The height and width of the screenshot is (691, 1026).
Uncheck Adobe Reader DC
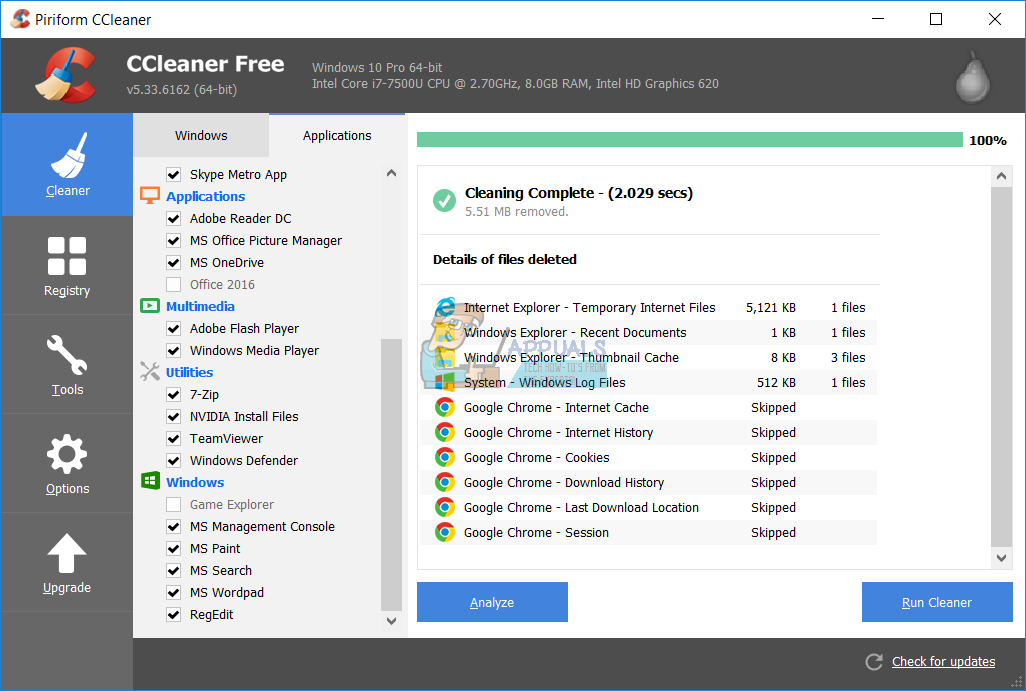click(x=174, y=218)
